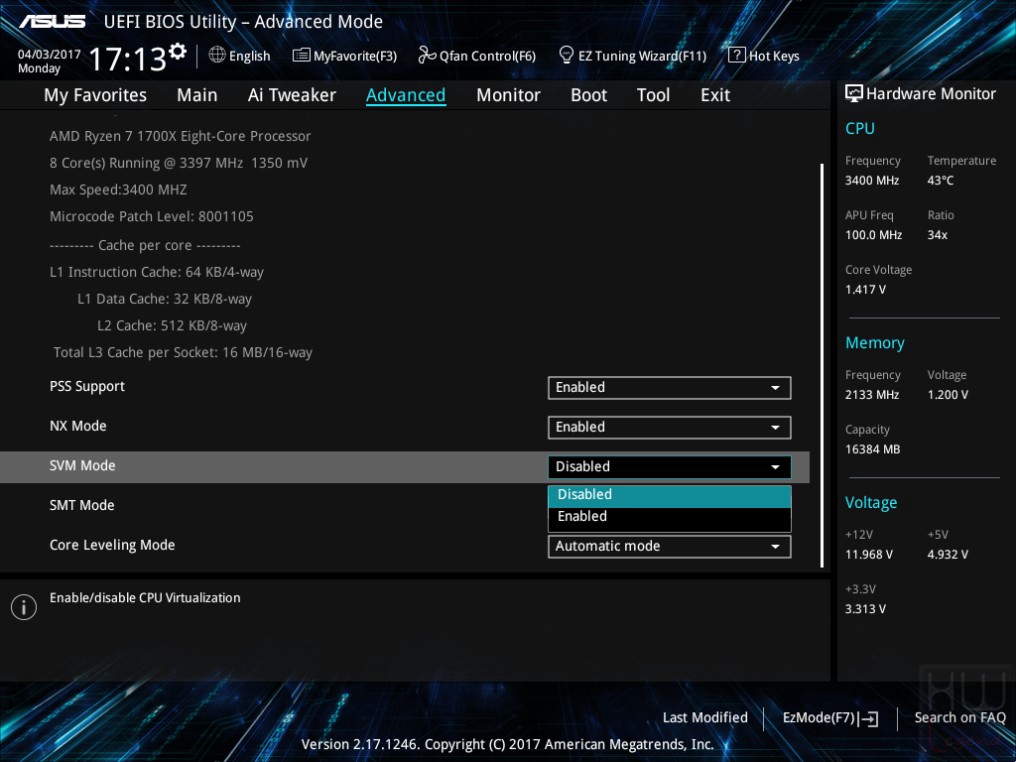Click the CPU frequency value 3400 MHz

click(x=872, y=181)
